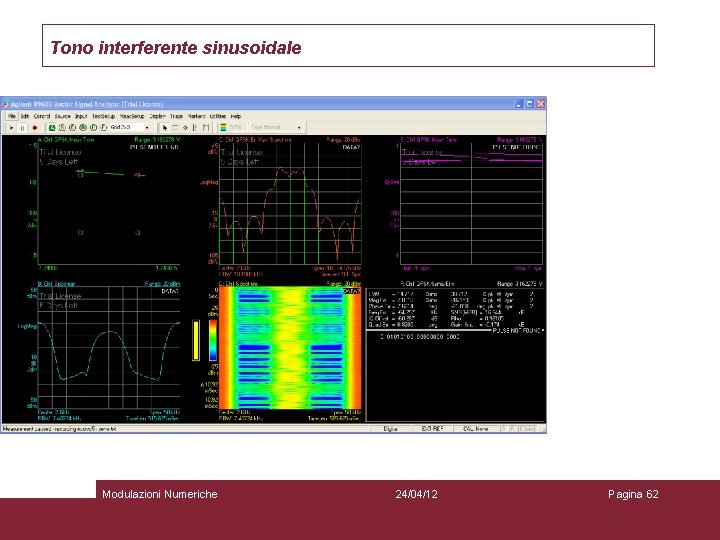Click the Digital status bar field

coord(390,428)
